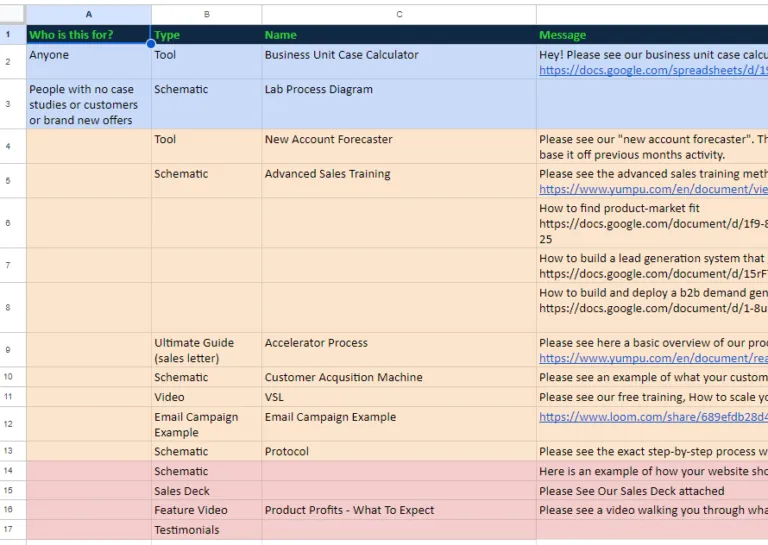This screenshot has height=545, width=768.
Task: Select column A header
Action: point(89,14)
